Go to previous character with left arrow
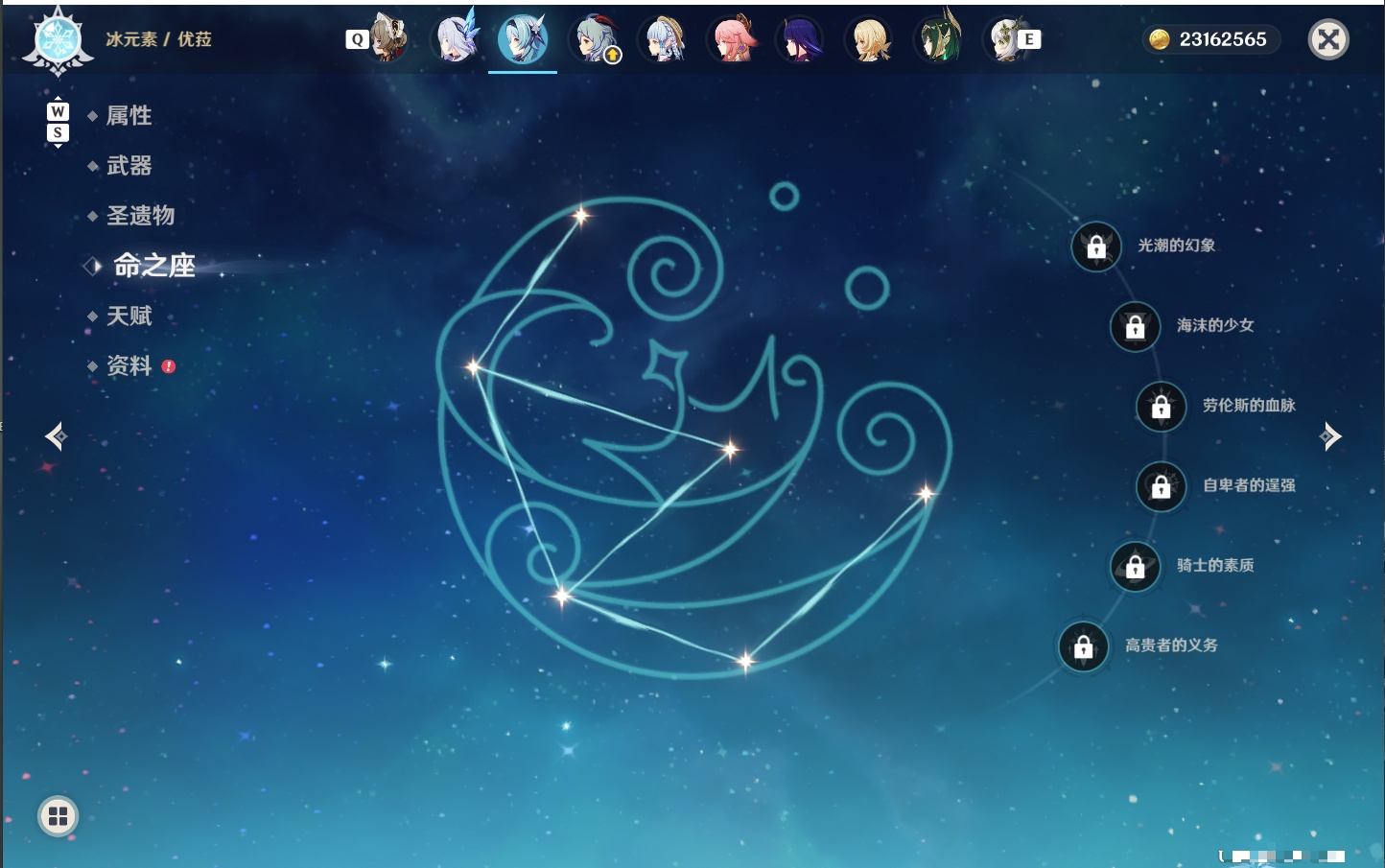Screen dimensions: 1385x868 [56, 436]
